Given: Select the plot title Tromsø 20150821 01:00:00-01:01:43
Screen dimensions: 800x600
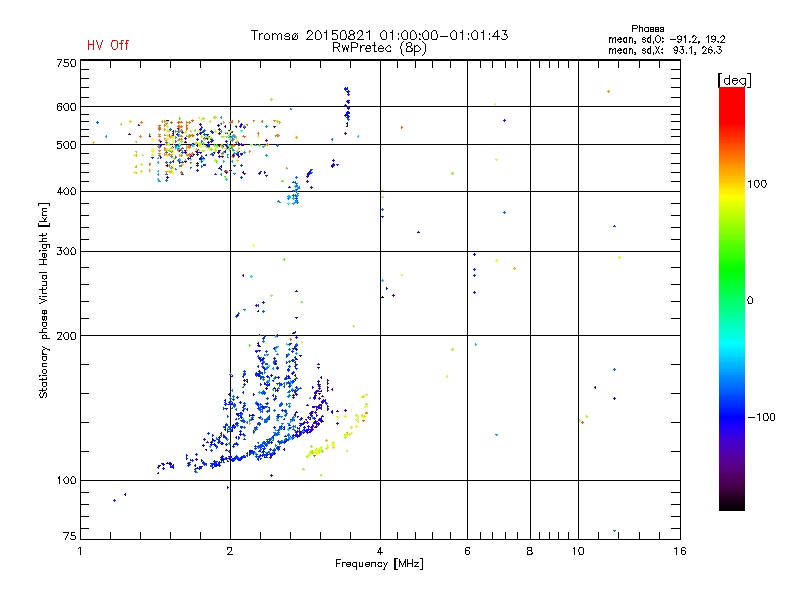Looking at the screenshot, I should click(379, 35).
